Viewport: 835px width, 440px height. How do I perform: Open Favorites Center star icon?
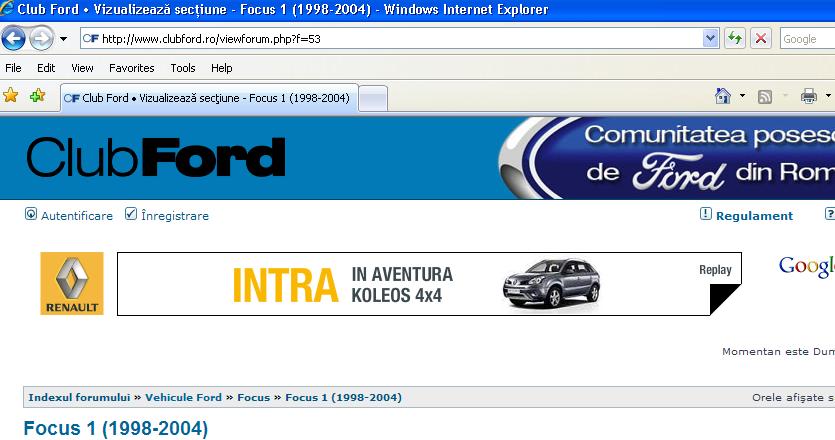click(11, 96)
